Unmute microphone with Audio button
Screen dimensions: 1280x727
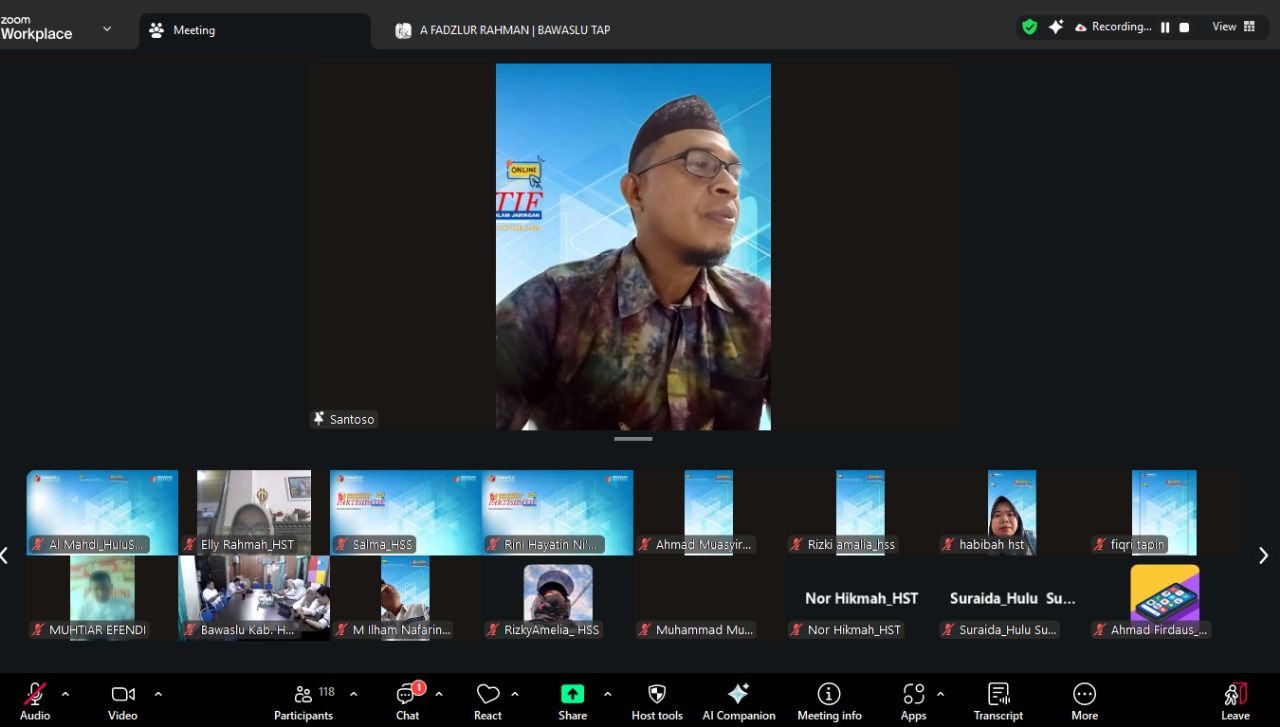[35, 701]
